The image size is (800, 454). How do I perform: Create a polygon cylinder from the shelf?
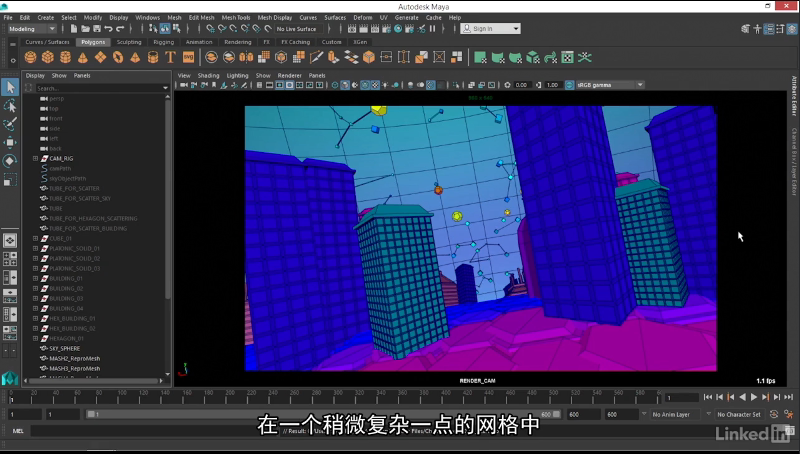[65, 57]
